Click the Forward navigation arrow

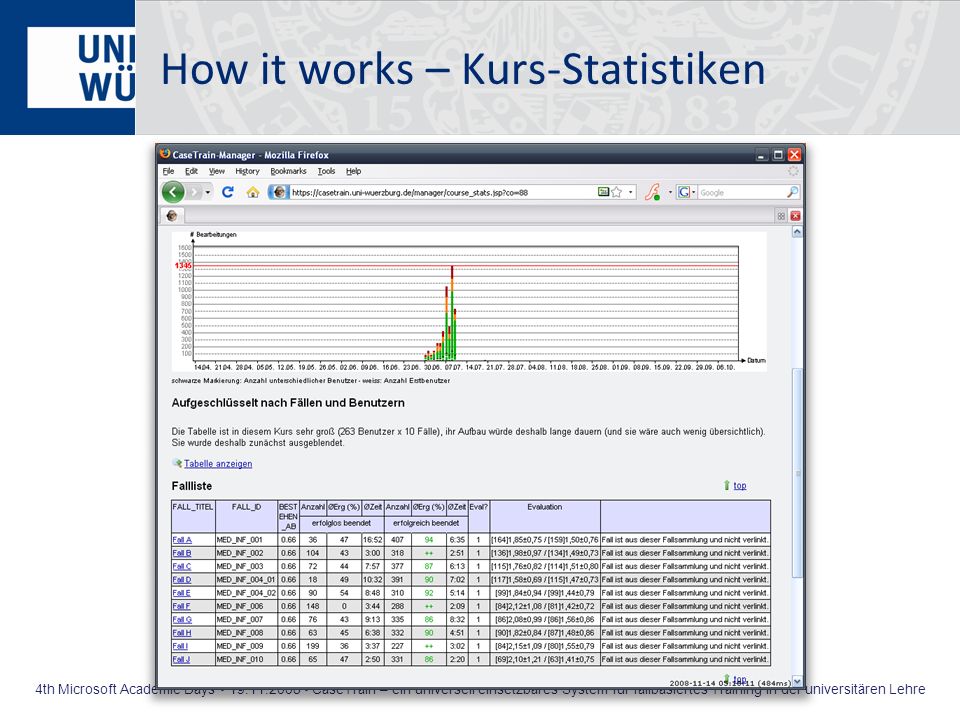pyautogui.click(x=194, y=192)
